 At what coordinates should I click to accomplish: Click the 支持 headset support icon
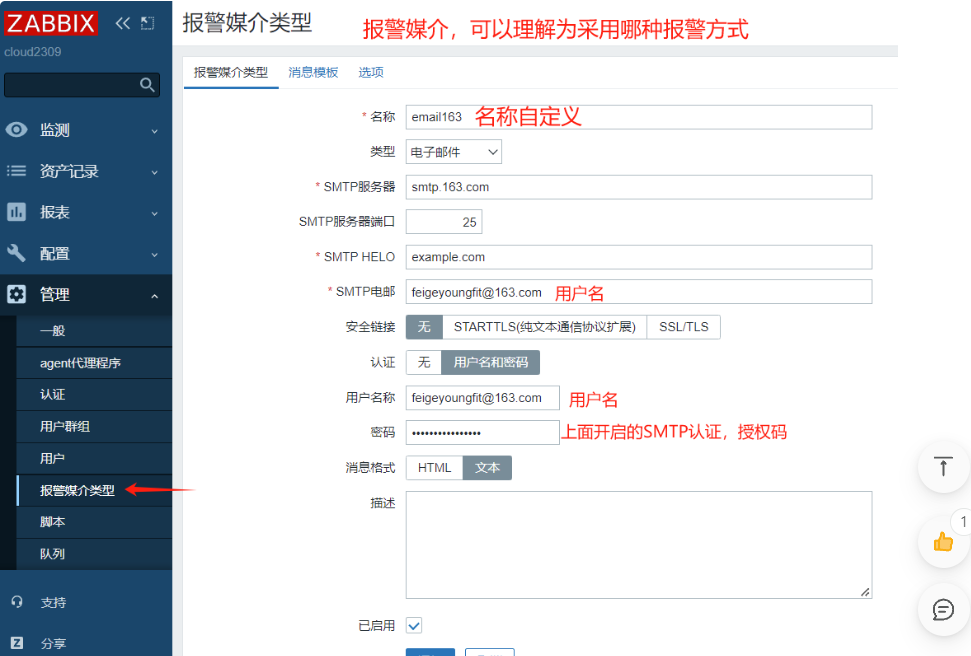pos(17,602)
